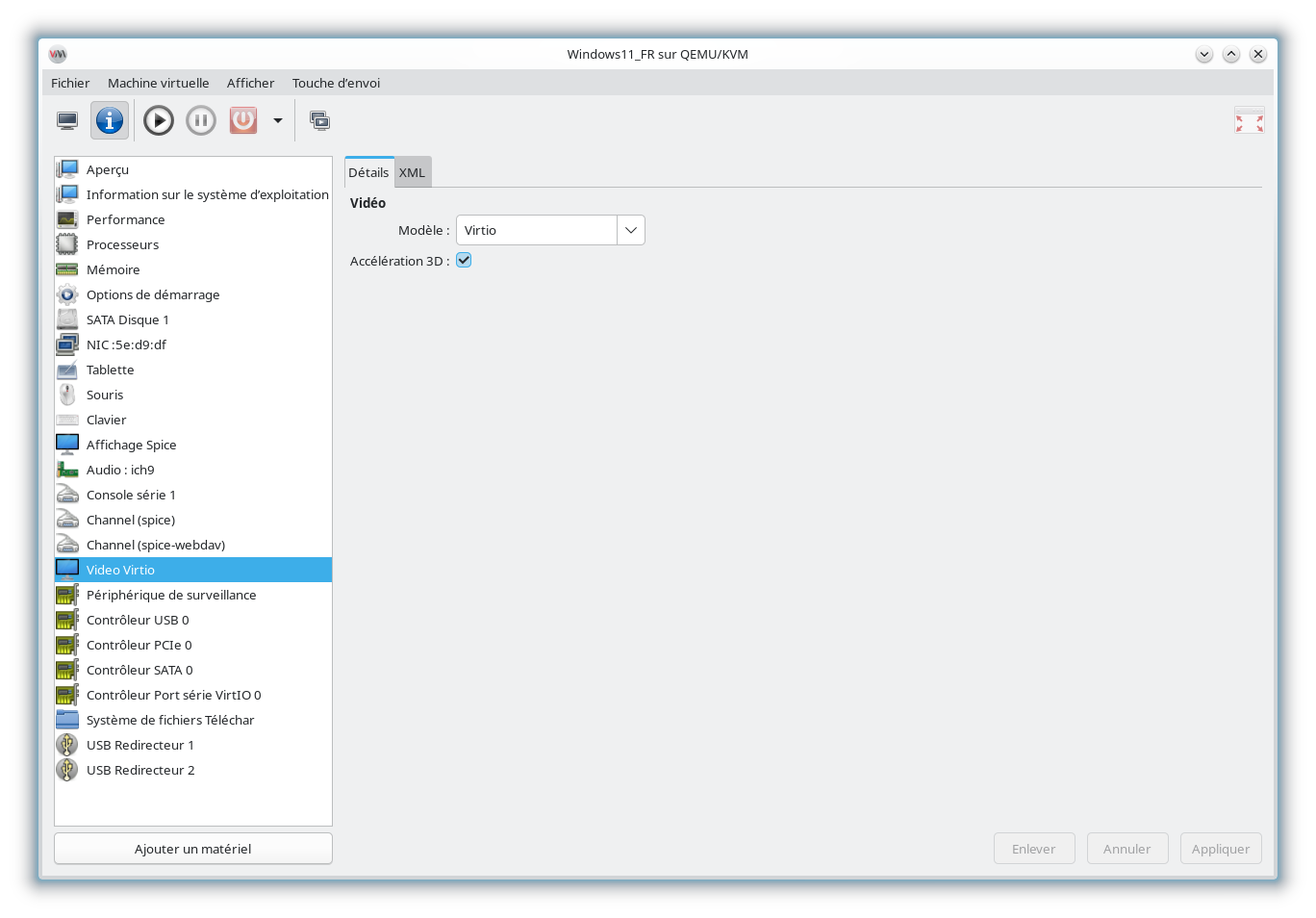This screenshot has width=1316, height=918.
Task: Select Périphérique de surveillance entry
Action: [x=193, y=595]
